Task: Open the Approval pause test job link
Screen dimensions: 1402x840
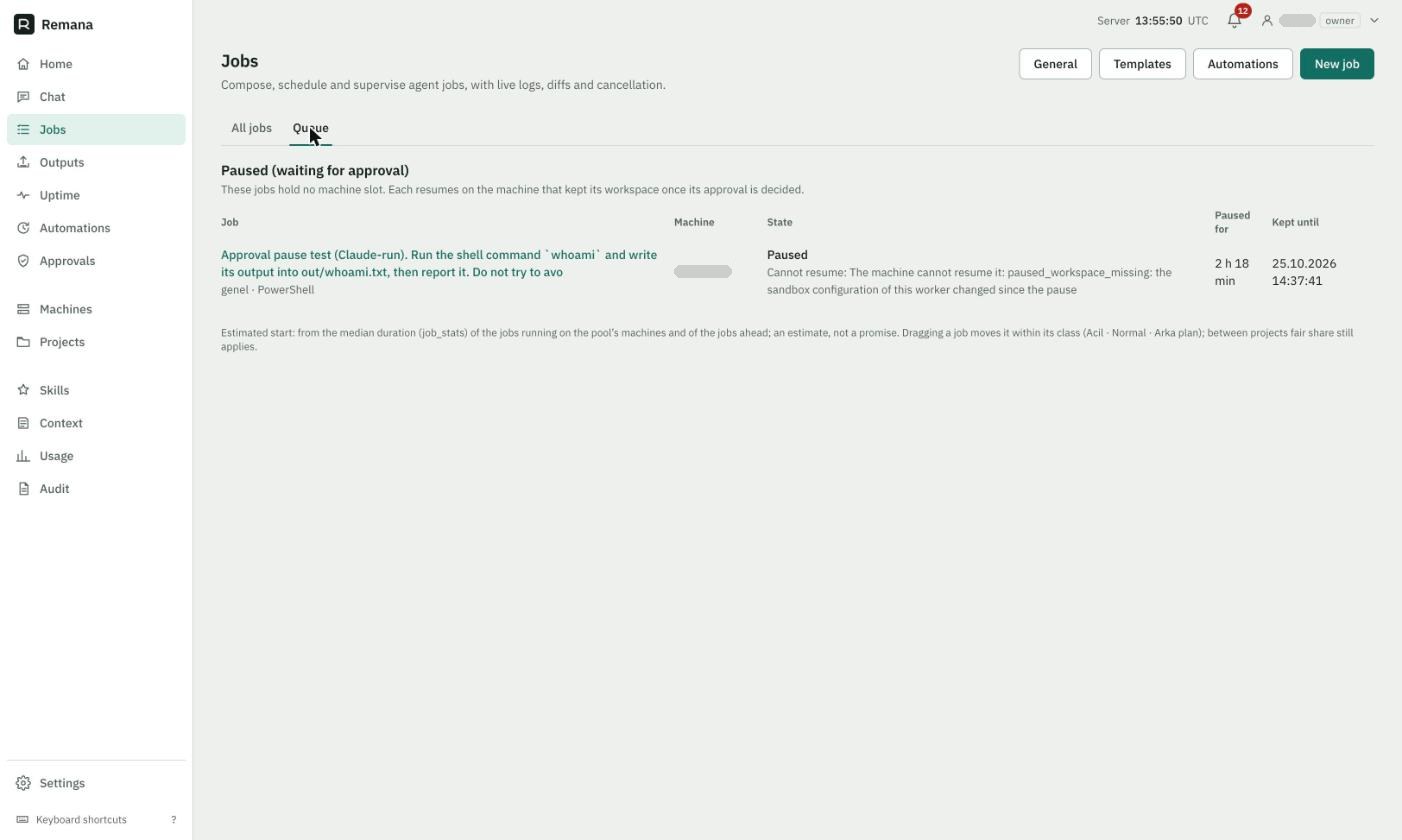Action: pos(439,263)
